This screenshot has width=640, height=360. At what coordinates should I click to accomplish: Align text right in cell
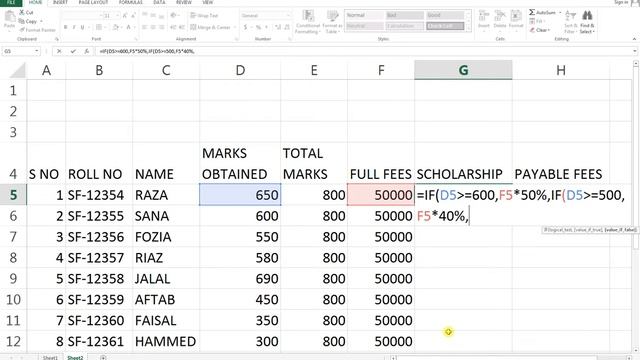pyautogui.click(x=162, y=27)
